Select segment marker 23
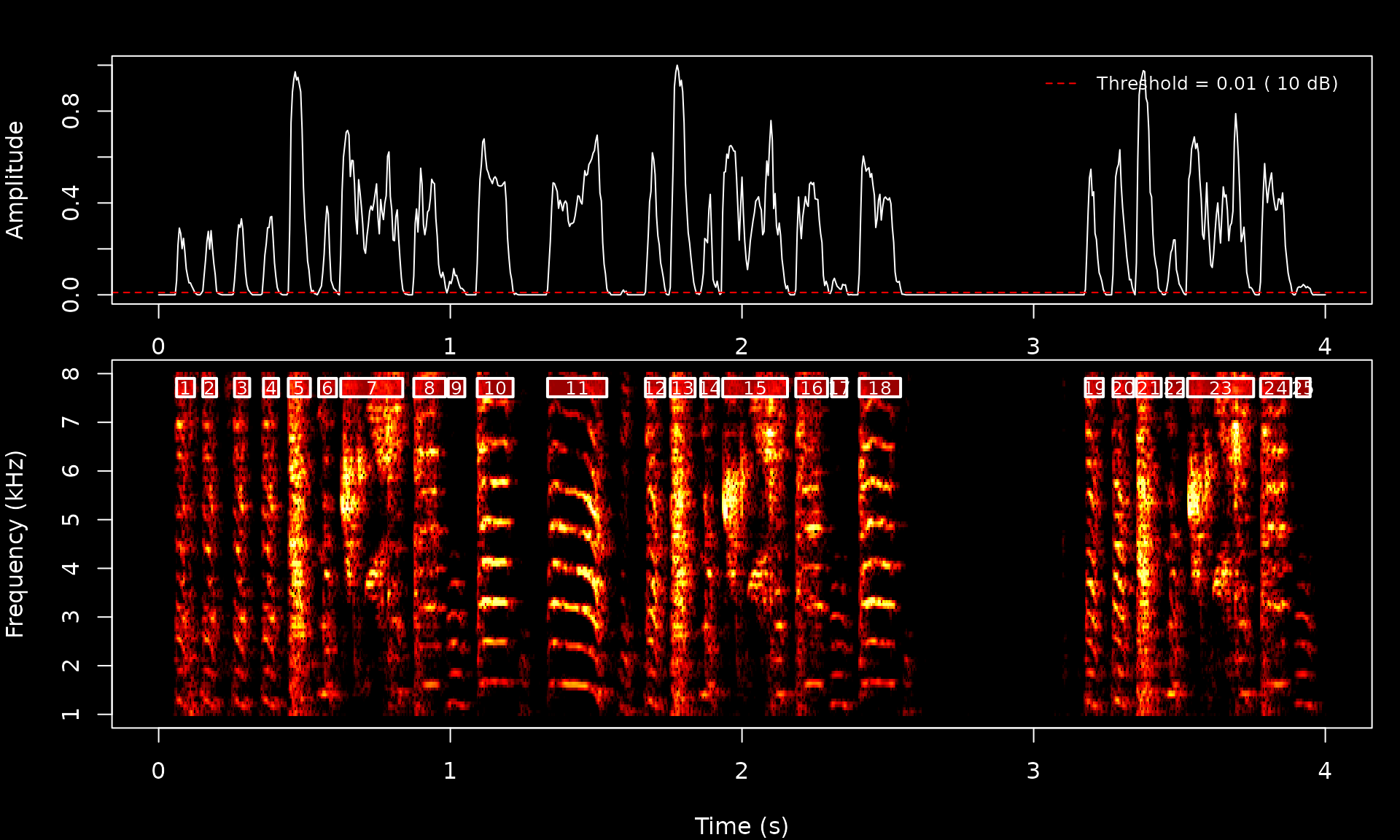 1220,388
